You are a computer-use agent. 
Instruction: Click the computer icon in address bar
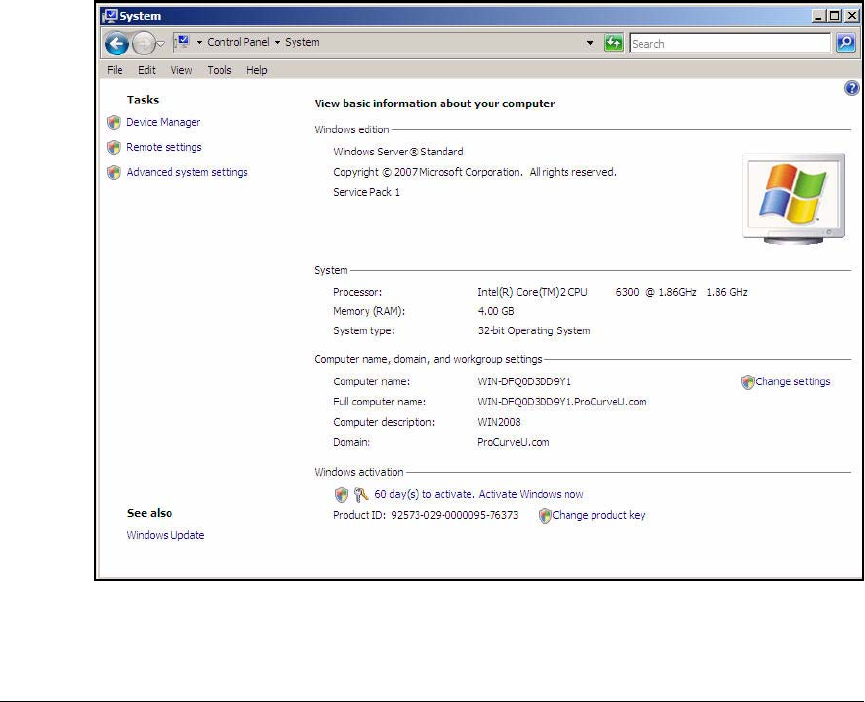pos(183,42)
